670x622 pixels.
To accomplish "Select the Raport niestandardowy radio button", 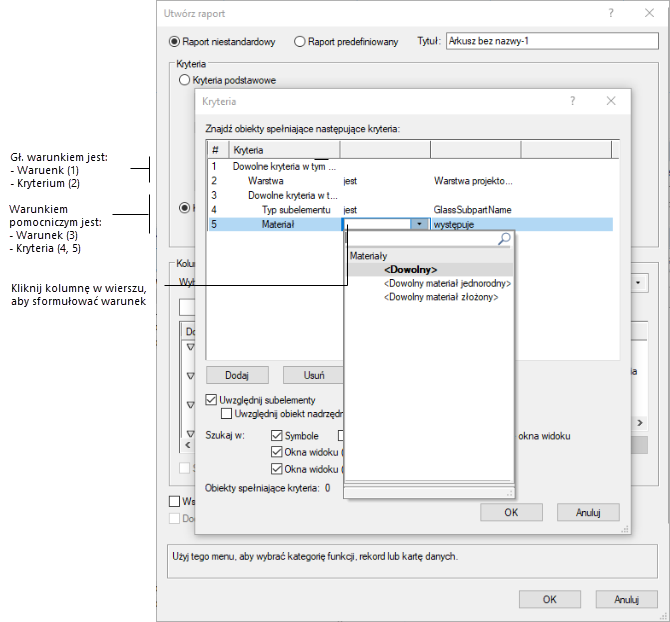I will coord(175,42).
